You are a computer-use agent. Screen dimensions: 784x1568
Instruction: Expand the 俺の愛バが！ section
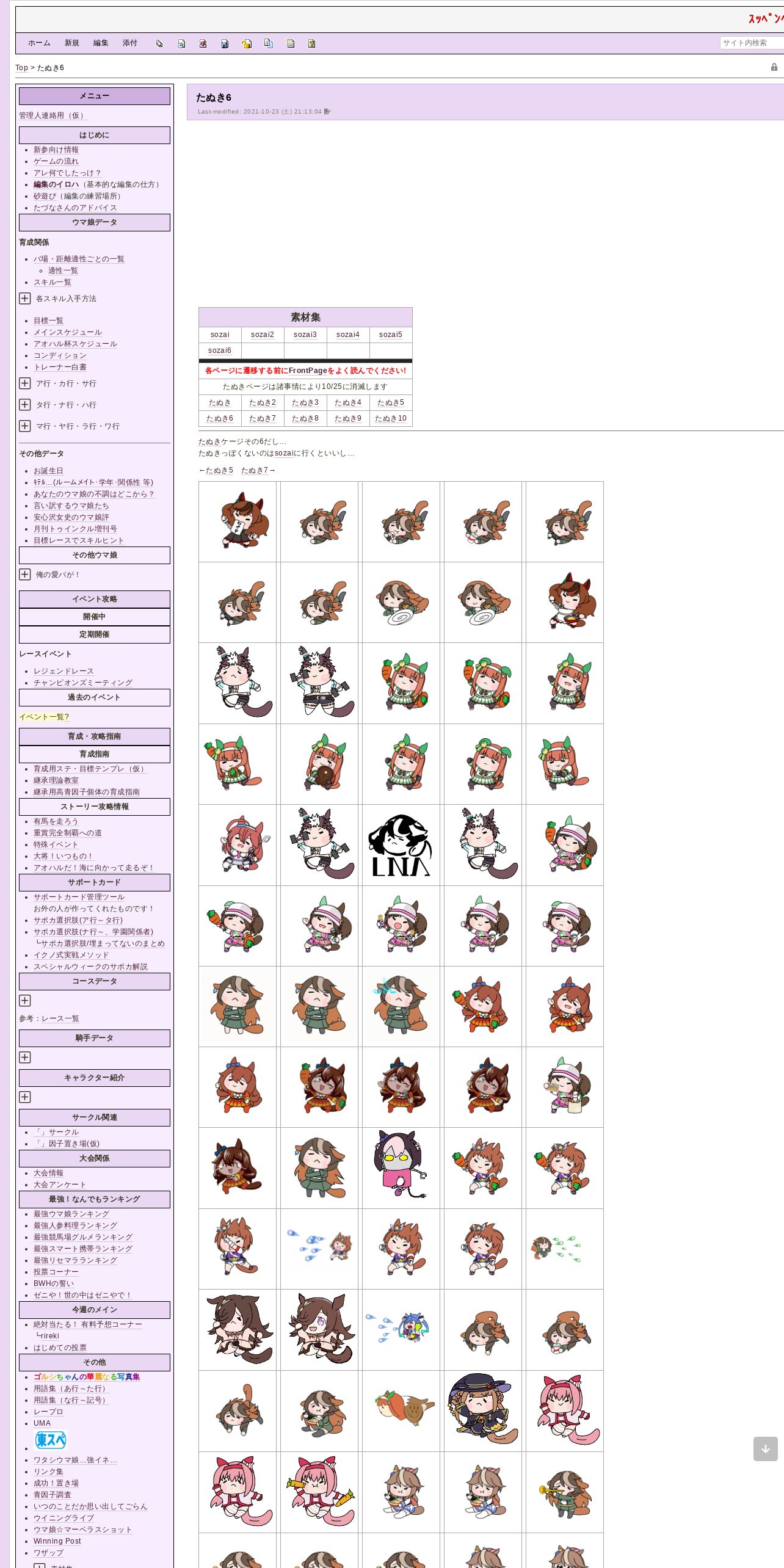coord(24,574)
